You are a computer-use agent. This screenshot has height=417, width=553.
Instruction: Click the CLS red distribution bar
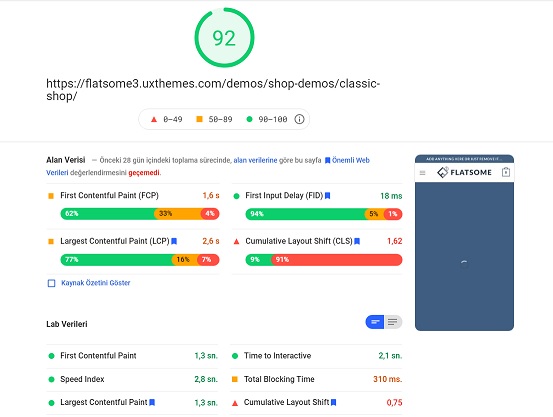click(x=336, y=260)
